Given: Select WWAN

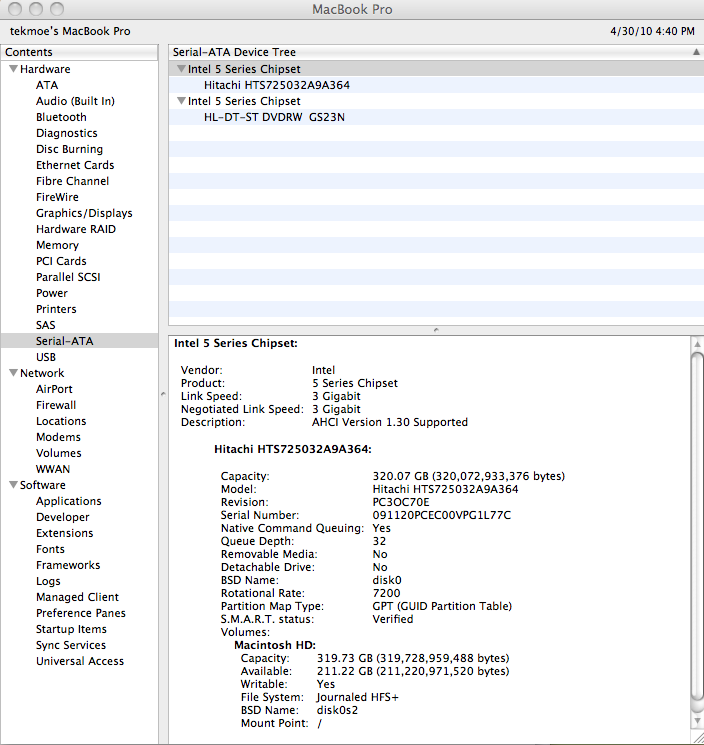Looking at the screenshot, I should [x=53, y=469].
